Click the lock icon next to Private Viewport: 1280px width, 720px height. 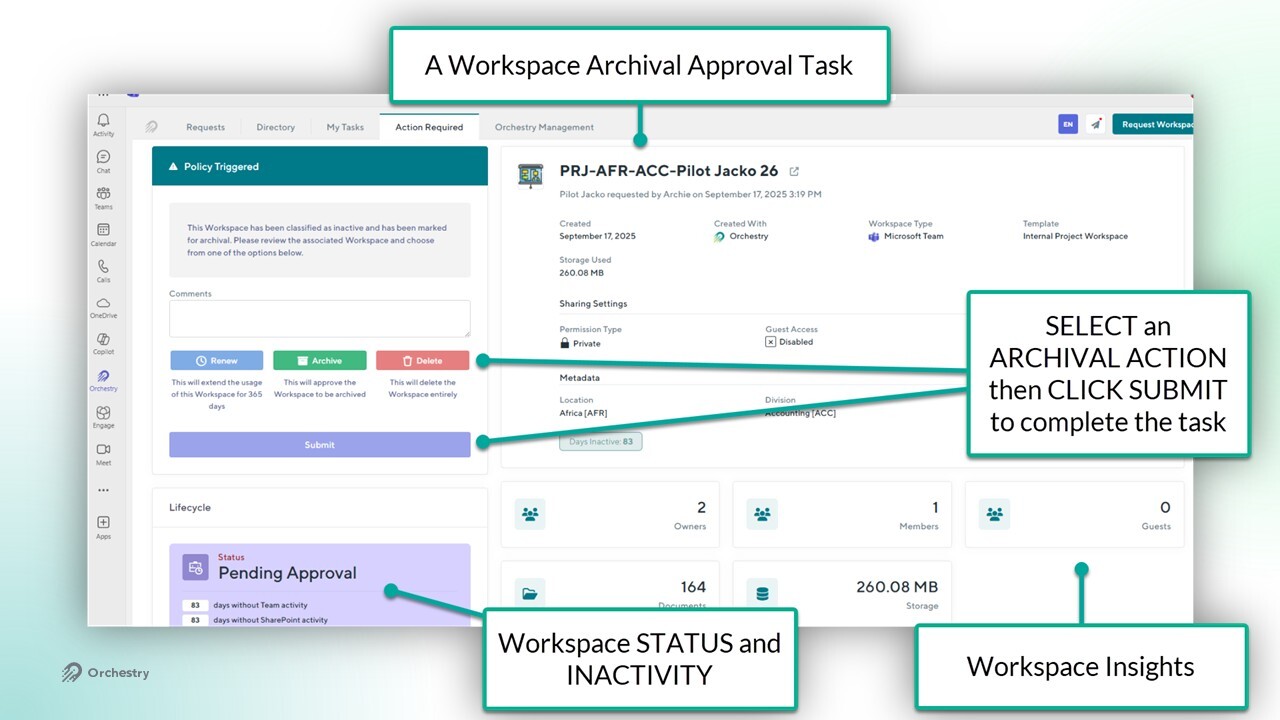click(x=565, y=343)
